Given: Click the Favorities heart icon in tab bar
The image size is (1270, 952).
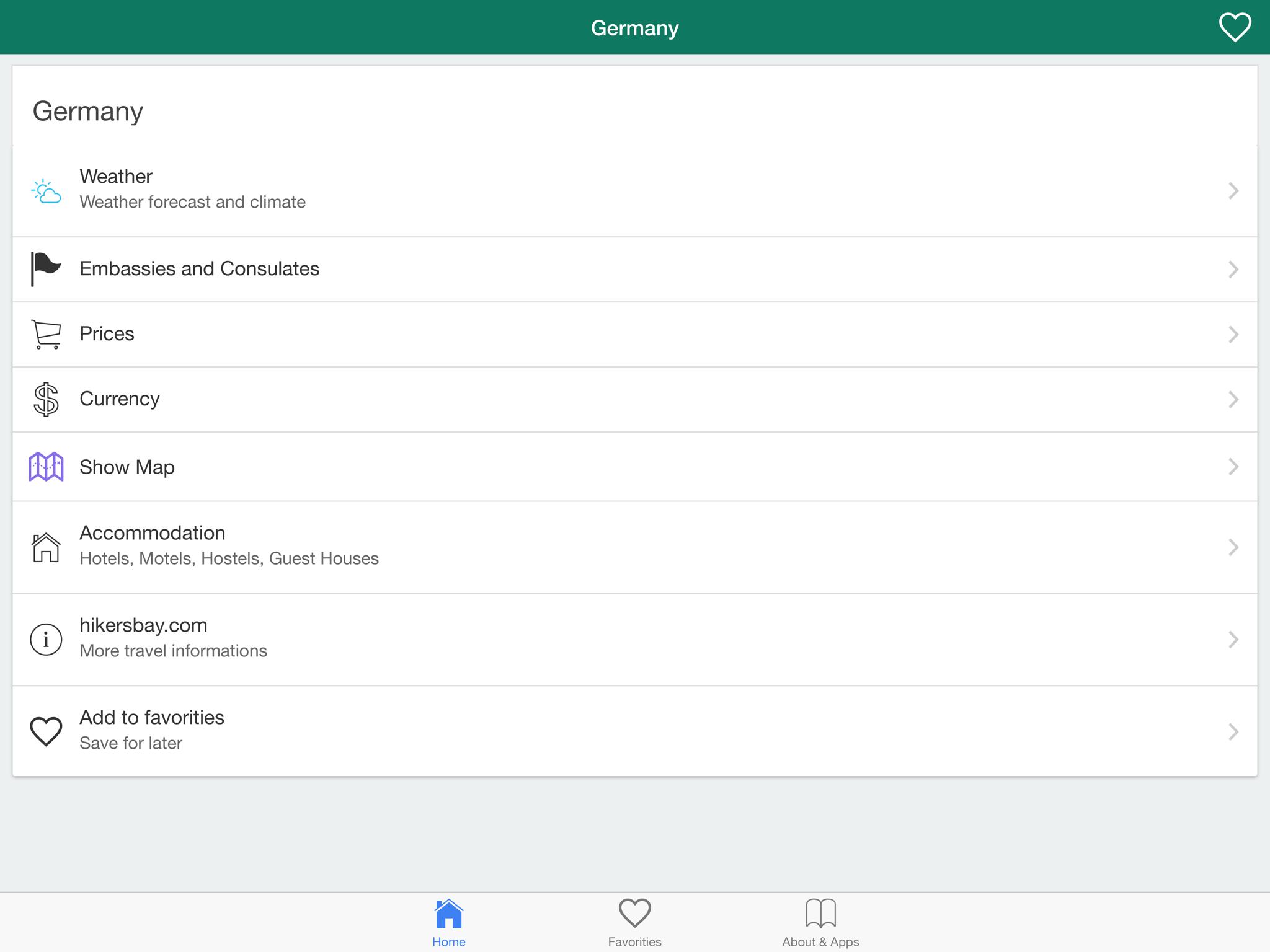Looking at the screenshot, I should [x=634, y=913].
